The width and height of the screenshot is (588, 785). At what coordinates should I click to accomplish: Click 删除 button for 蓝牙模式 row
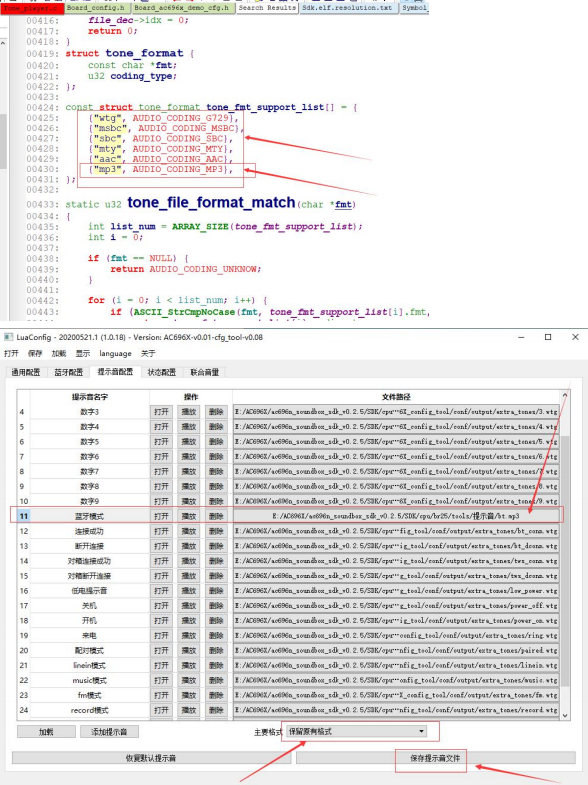[216, 516]
